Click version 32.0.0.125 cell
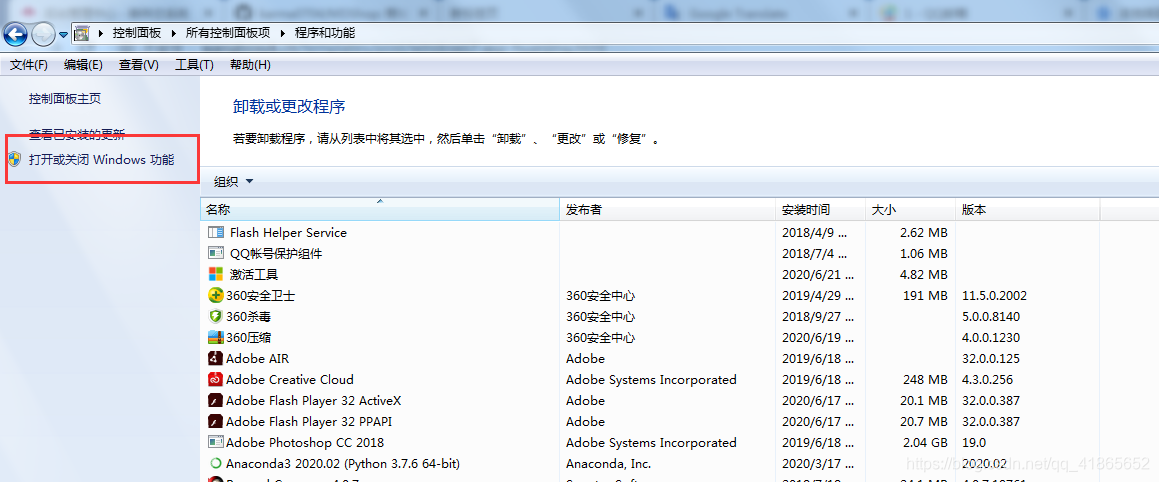 [x=990, y=359]
